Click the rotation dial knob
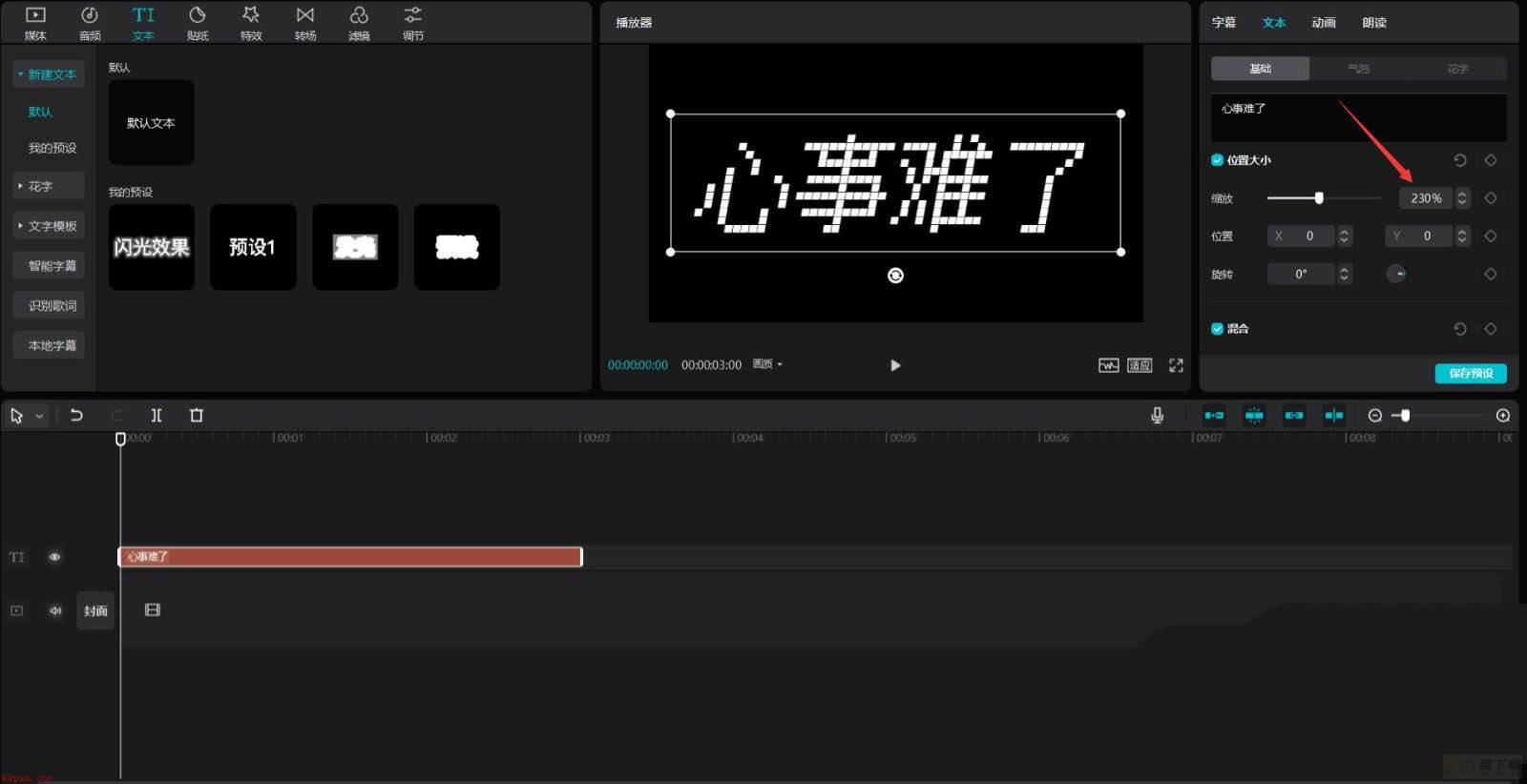Screen dimensions: 1527x784 1396,274
